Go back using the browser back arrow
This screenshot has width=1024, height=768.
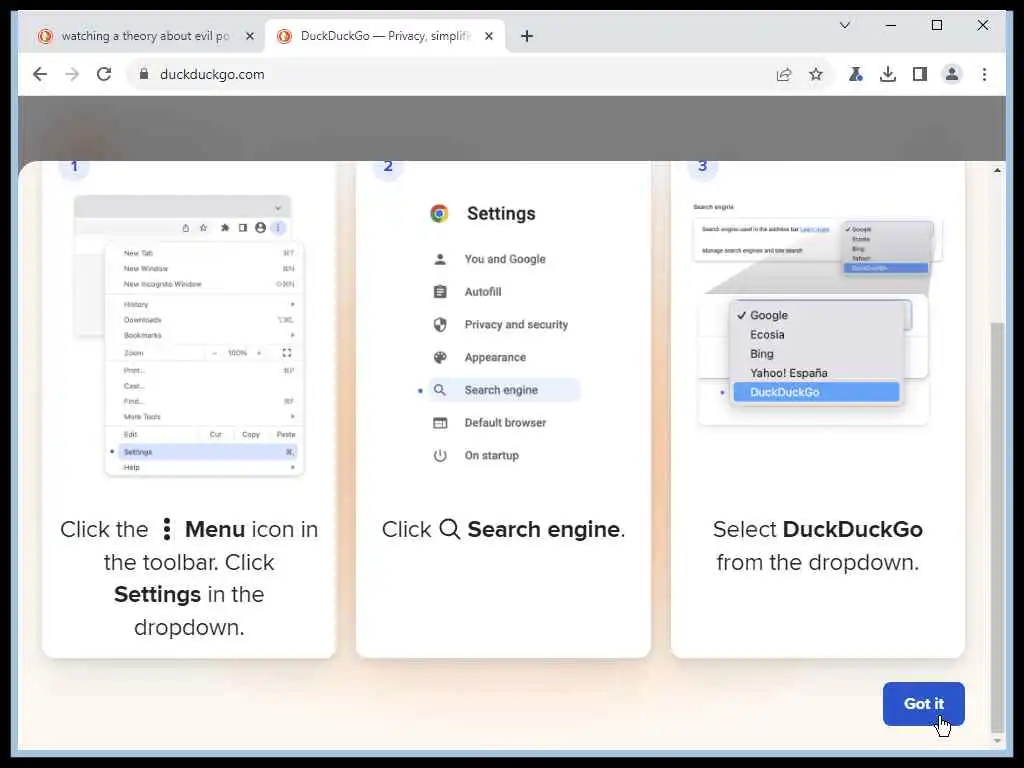[x=40, y=74]
